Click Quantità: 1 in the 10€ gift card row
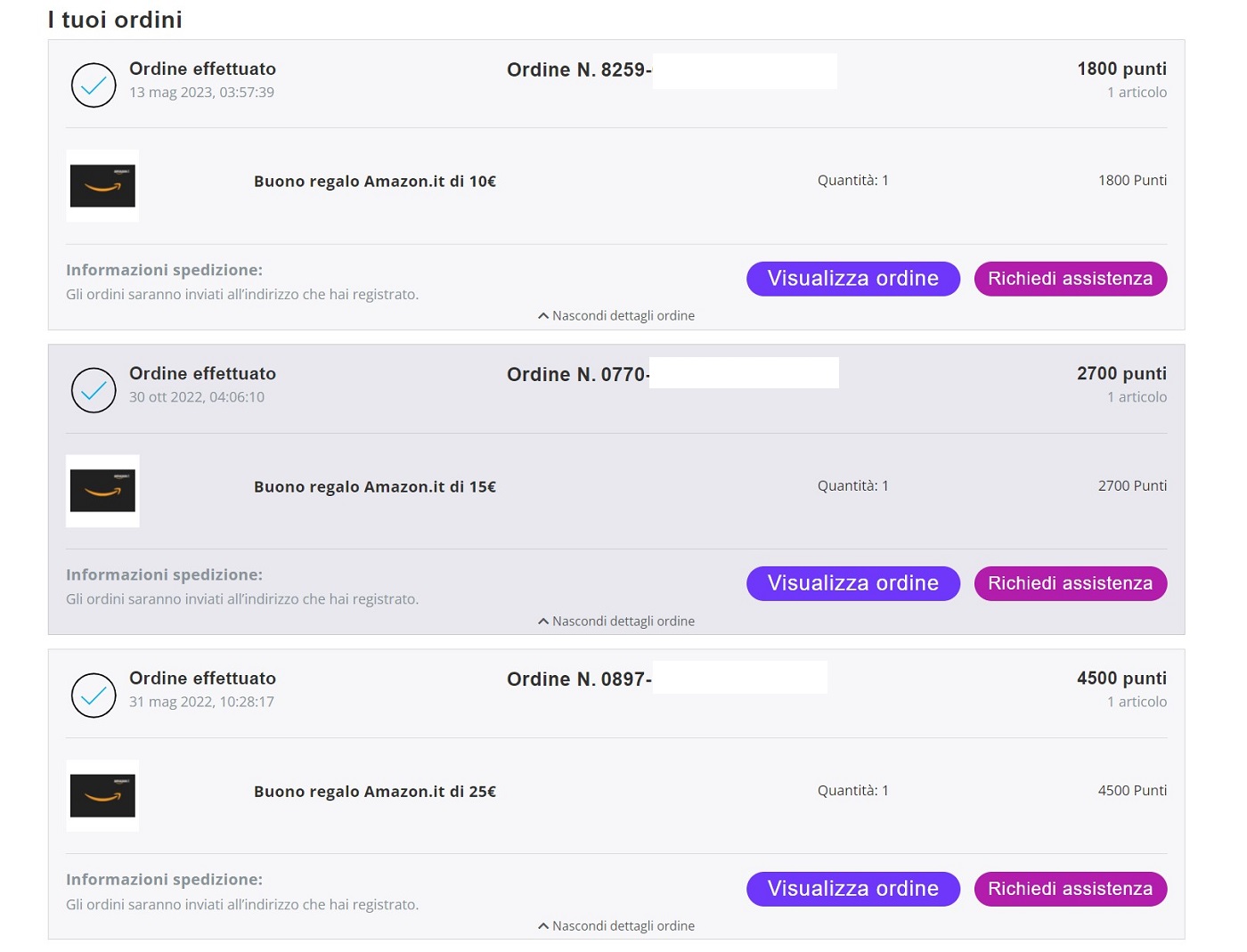This screenshot has height=952, width=1247. tap(853, 180)
